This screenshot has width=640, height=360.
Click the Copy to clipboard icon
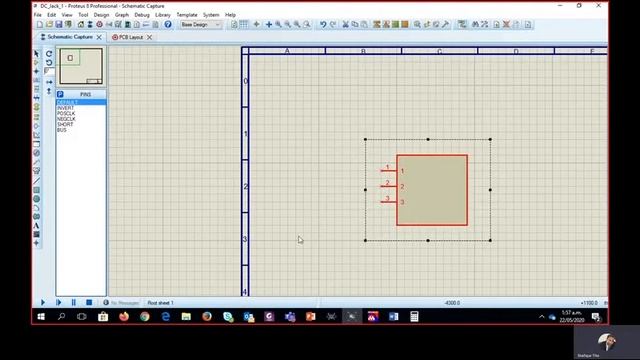point(355,24)
